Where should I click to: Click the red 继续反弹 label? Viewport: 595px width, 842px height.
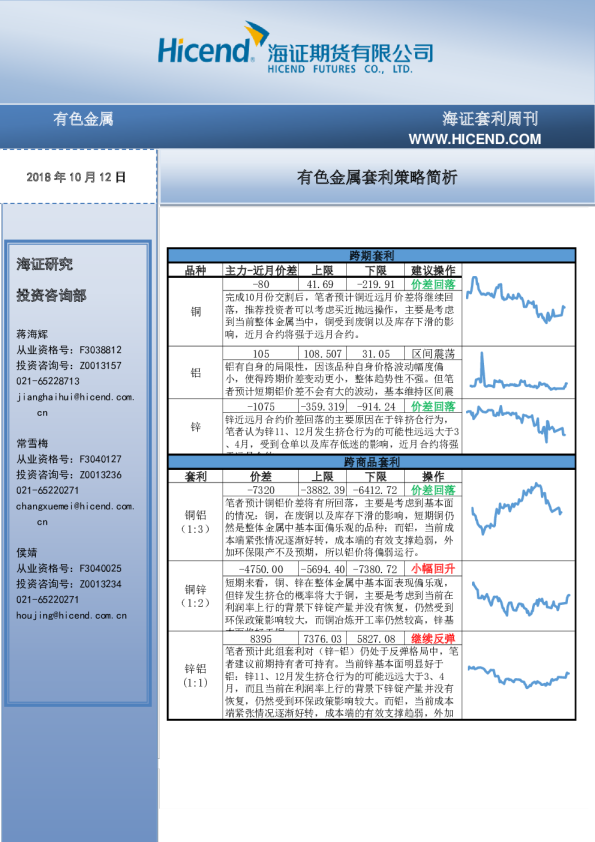point(433,639)
